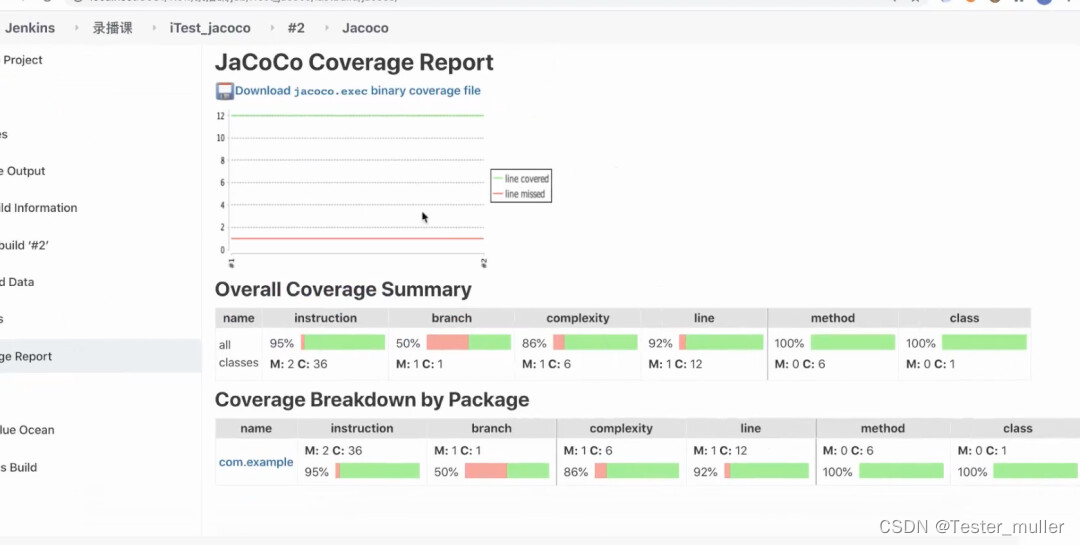Expand arrow after Jenkins breadcrumb

click(x=74, y=28)
